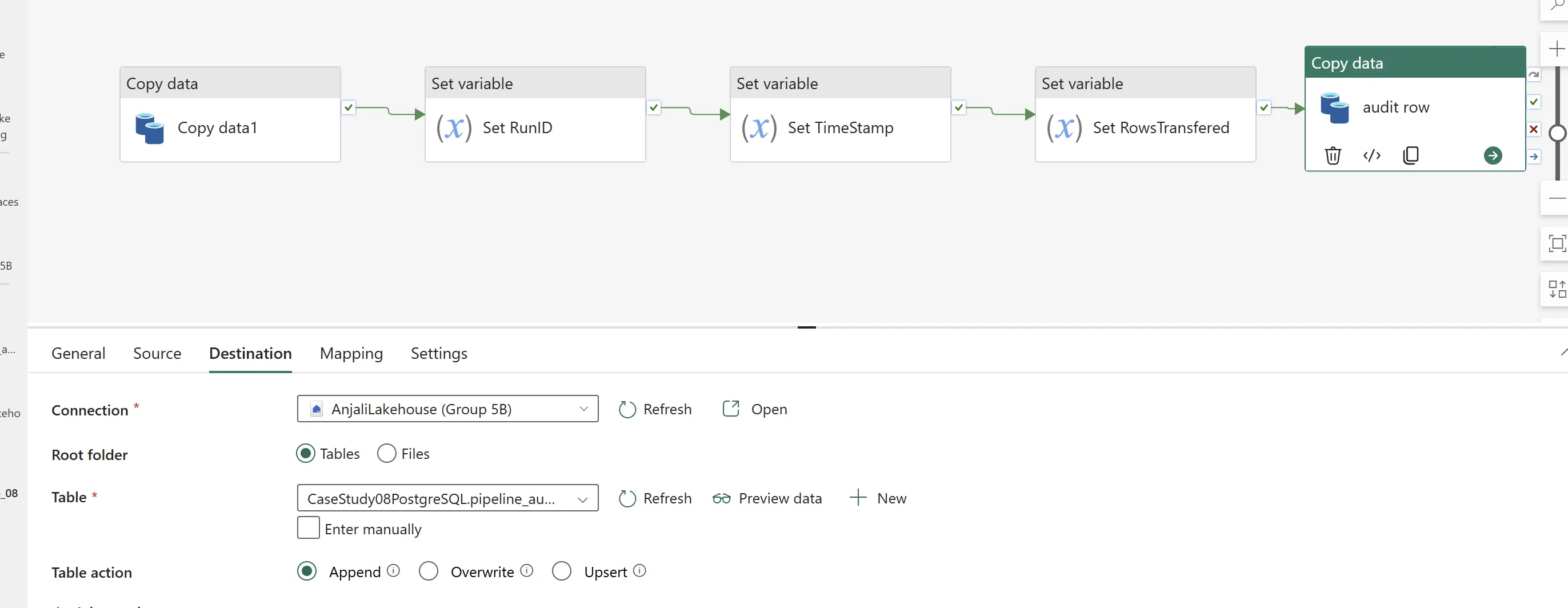The image size is (1568, 608).
Task: Click the Set RowsTransfered variable icon
Action: click(x=1064, y=129)
